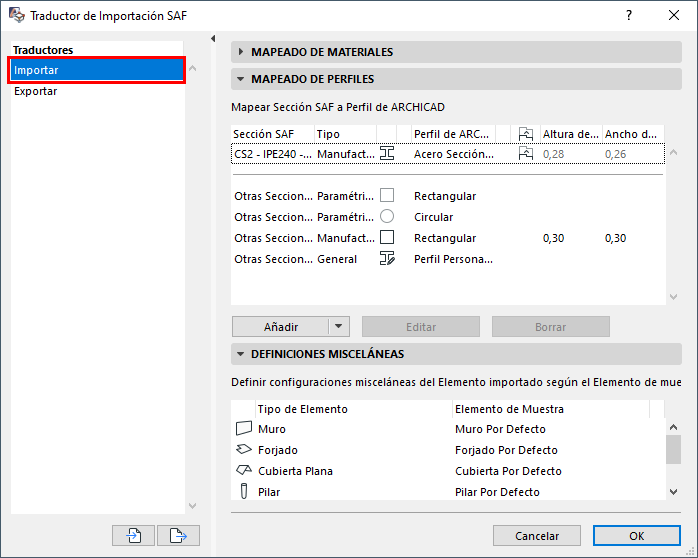Click the square icon in first Paramétri row
Screen dimensions: 698x558
click(x=387, y=195)
